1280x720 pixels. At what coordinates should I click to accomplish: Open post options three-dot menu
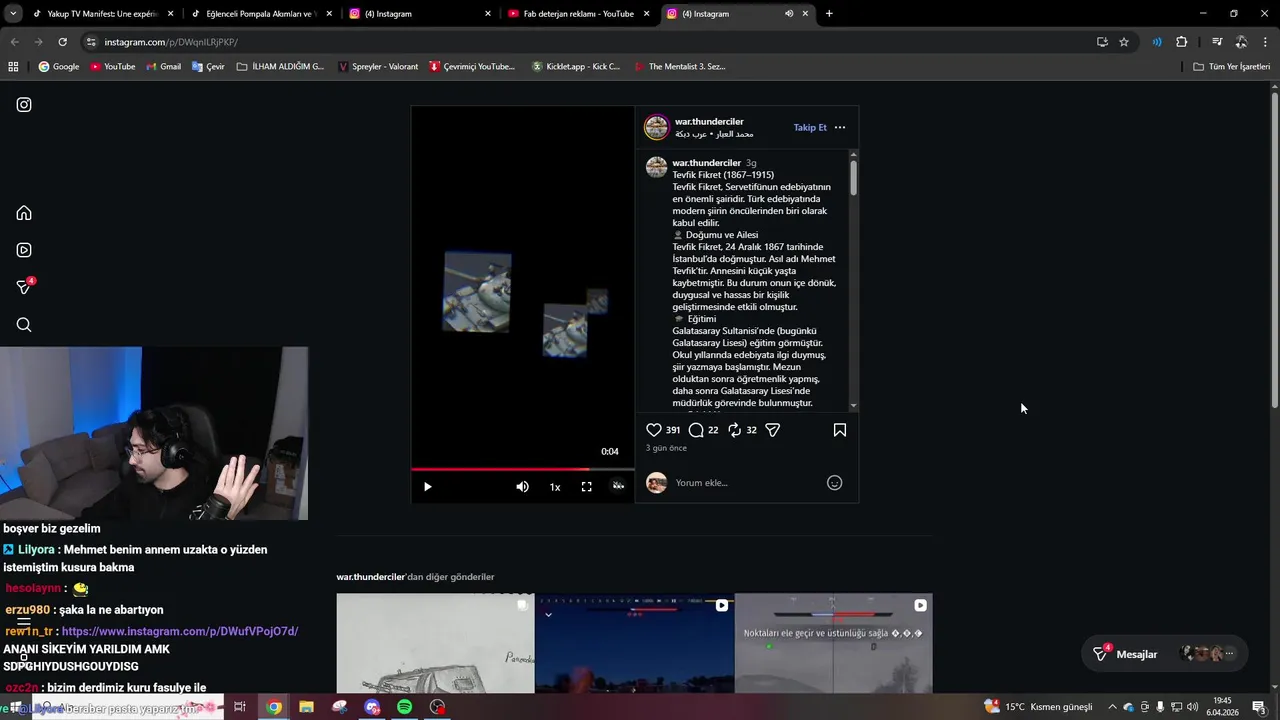[x=840, y=127]
